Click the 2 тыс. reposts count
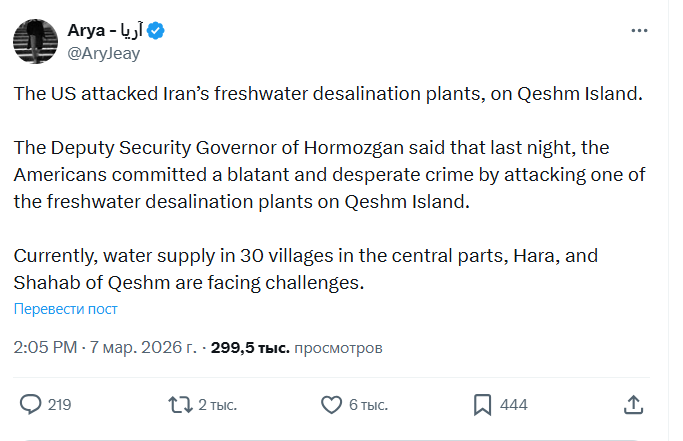 point(217,405)
